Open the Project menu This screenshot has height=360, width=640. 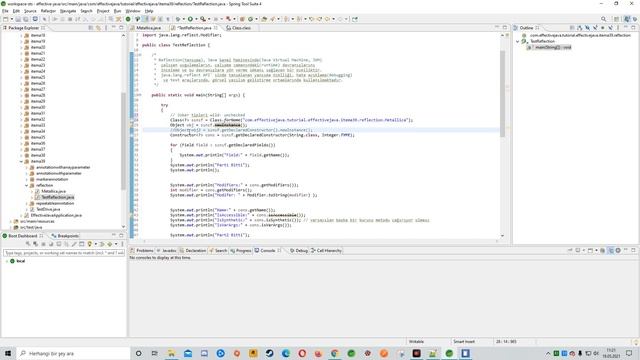tap(103, 11)
